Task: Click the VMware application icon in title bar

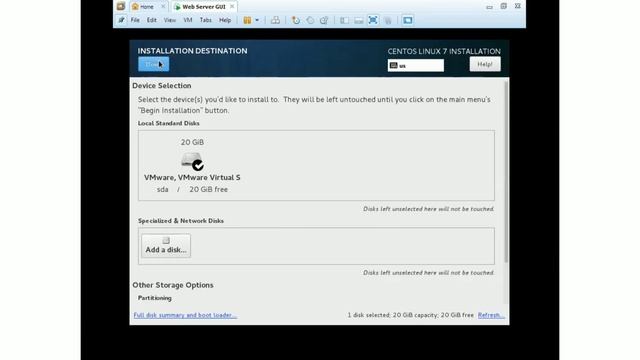Action: (x=121, y=6)
